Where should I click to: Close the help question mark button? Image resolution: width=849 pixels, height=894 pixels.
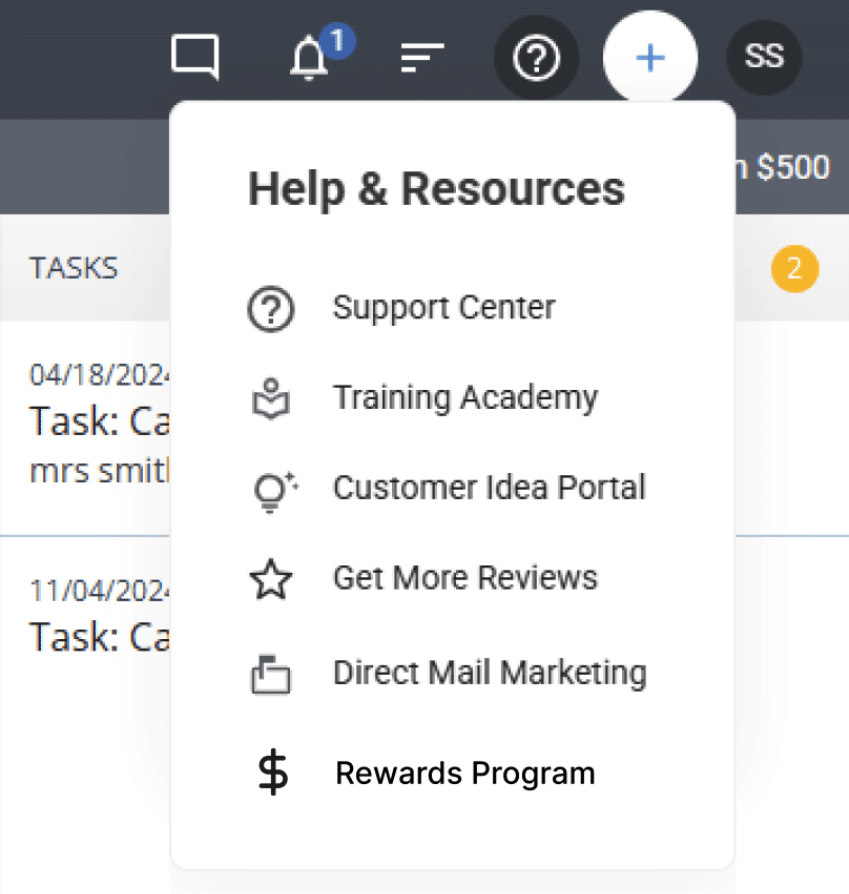(x=536, y=58)
